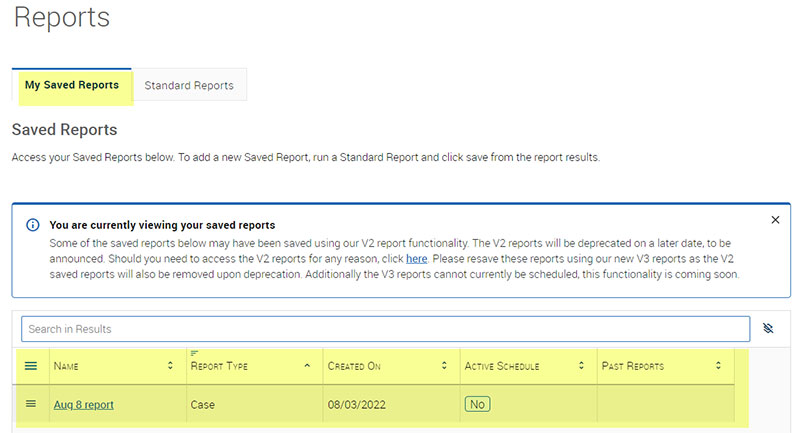Open the Aug 8 report row menu icon

(x=31, y=404)
